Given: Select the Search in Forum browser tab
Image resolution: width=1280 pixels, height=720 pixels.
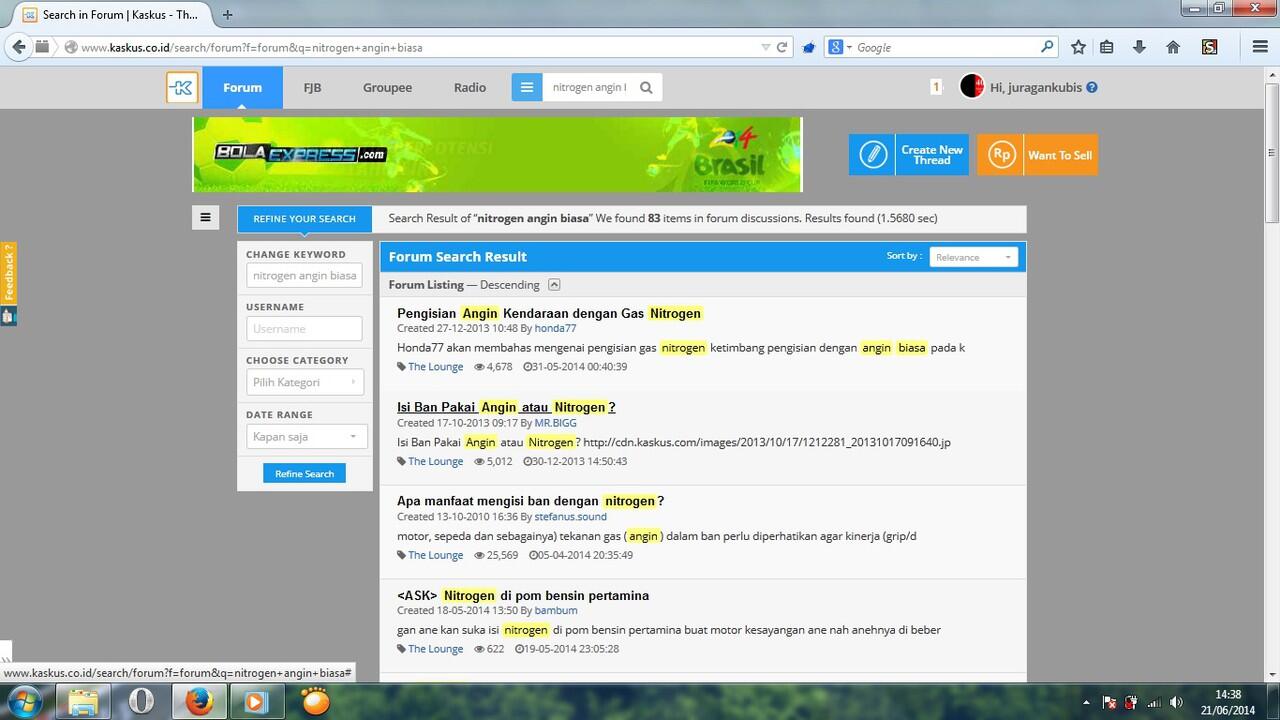Looking at the screenshot, I should [x=112, y=15].
